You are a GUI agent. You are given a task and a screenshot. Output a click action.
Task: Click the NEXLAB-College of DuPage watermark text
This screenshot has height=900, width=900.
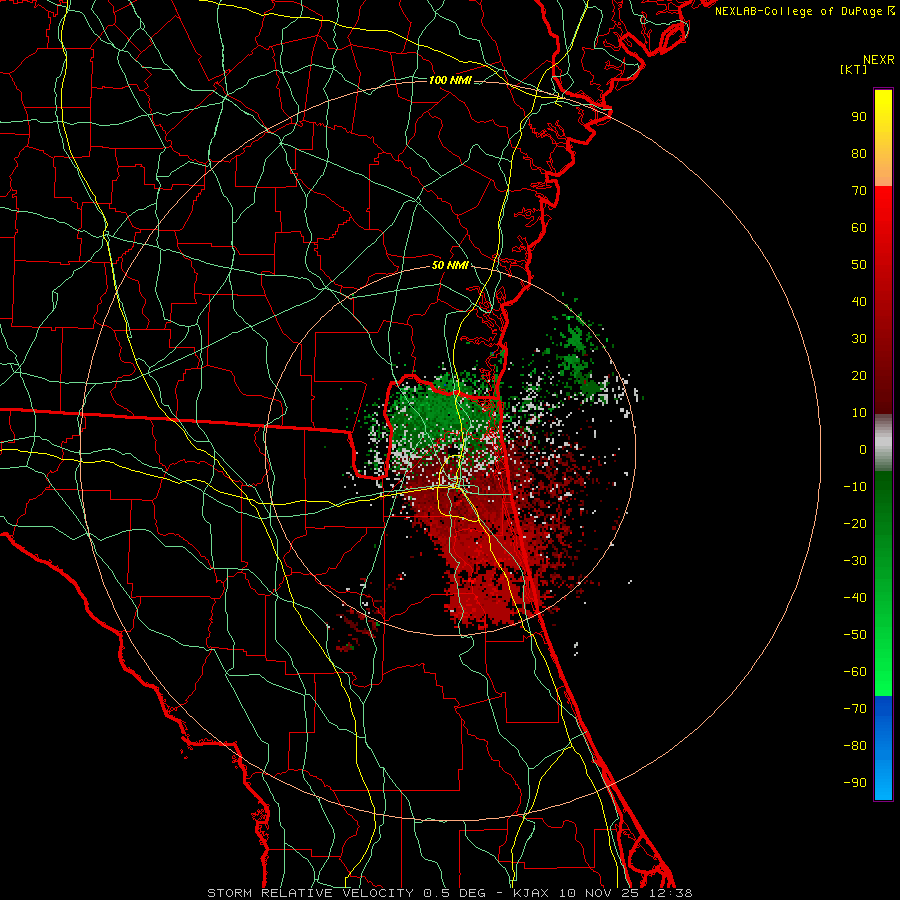[x=804, y=11]
